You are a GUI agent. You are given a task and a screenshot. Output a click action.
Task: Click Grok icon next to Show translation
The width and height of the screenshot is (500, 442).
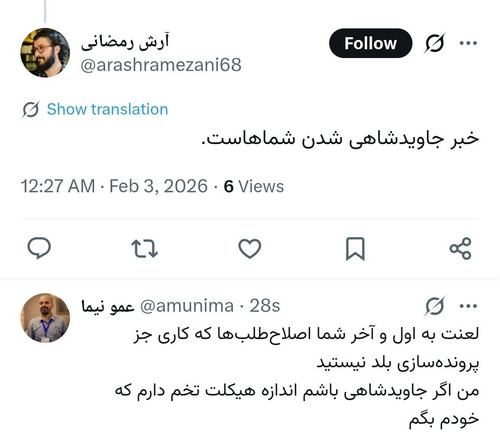click(31, 109)
